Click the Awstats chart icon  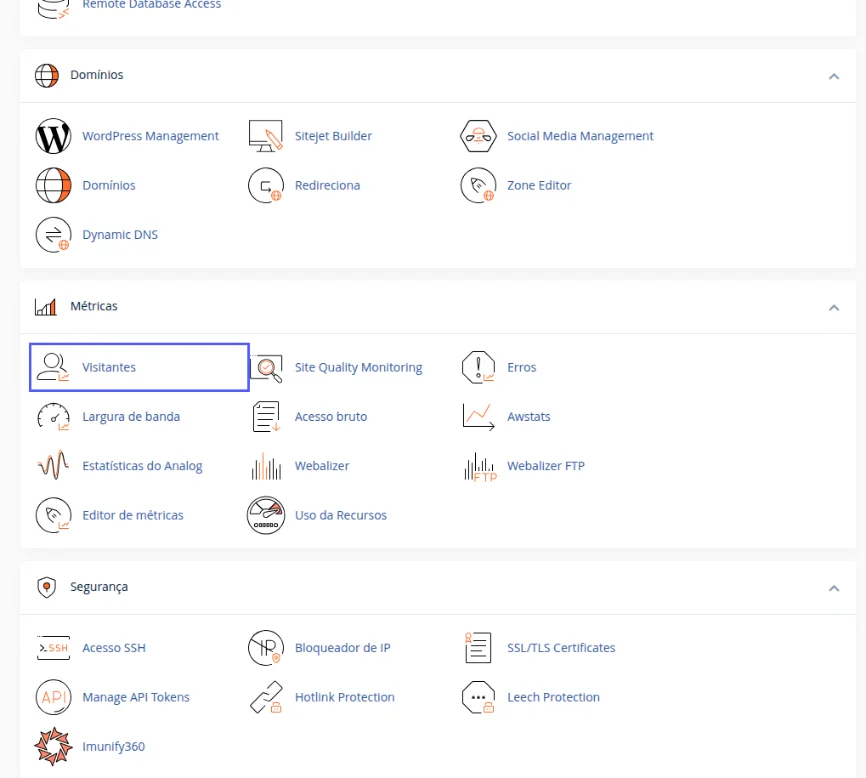(x=478, y=417)
